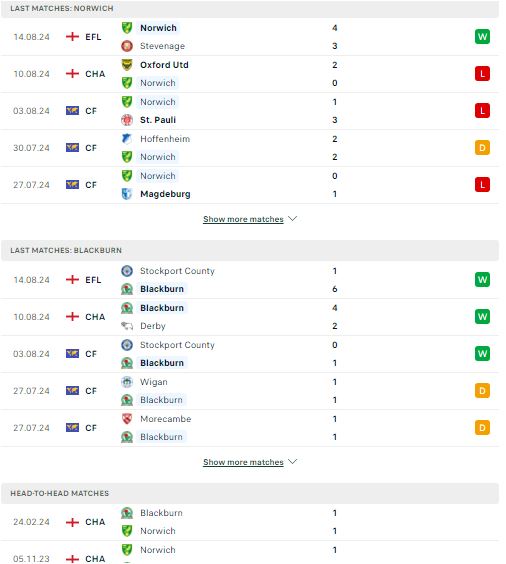This screenshot has height=564, width=506.
Task: Click the Derby club crest icon
Action: tap(127, 326)
